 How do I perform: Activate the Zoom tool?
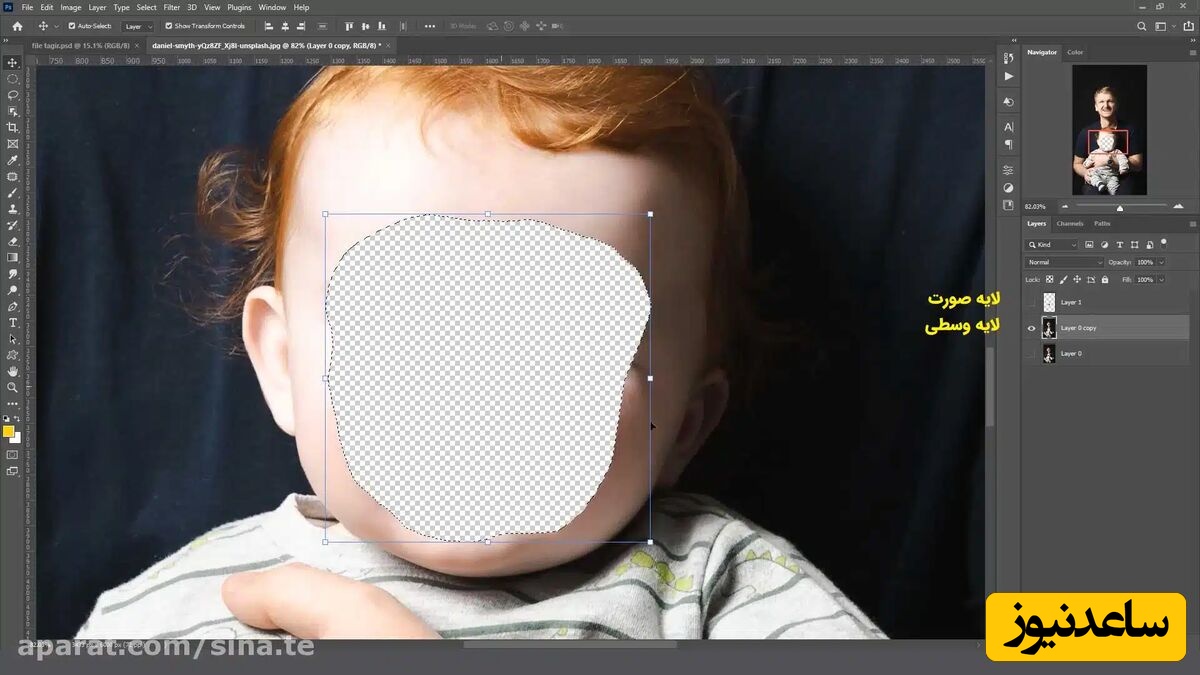pyautogui.click(x=13, y=387)
